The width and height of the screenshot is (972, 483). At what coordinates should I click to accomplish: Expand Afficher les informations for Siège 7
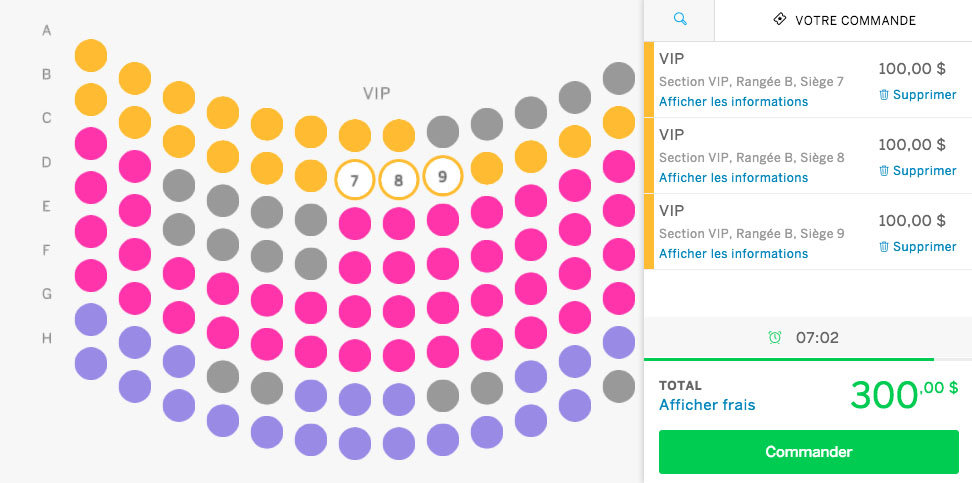[x=733, y=102]
